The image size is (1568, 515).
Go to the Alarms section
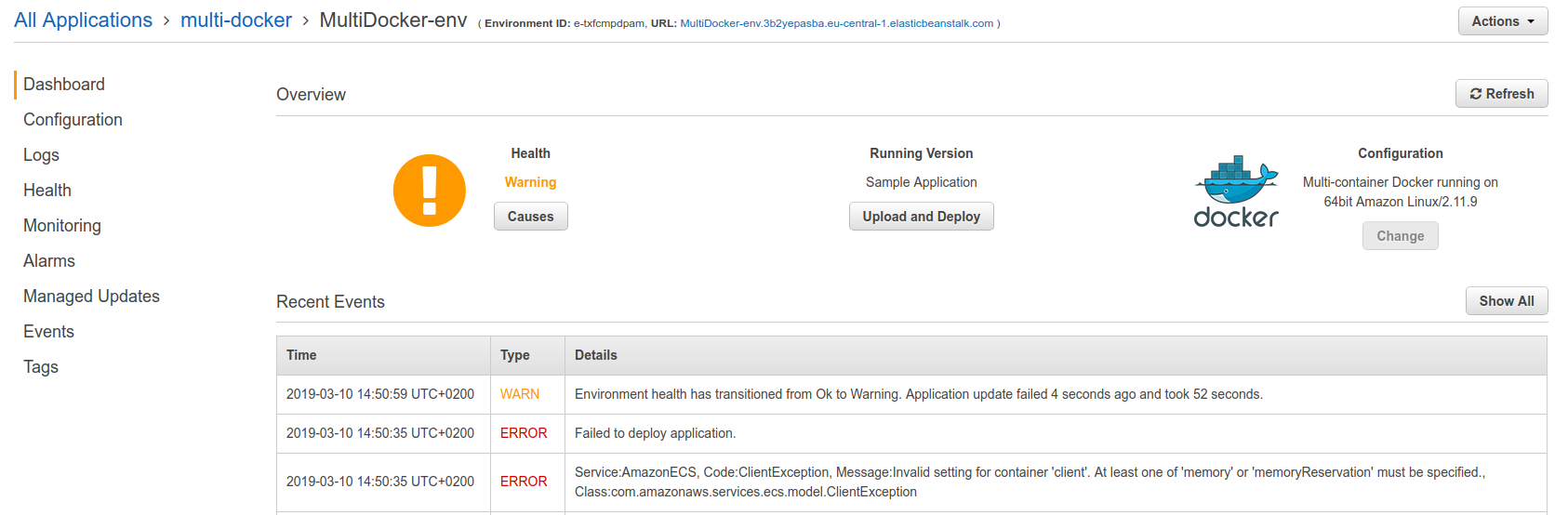(49, 261)
